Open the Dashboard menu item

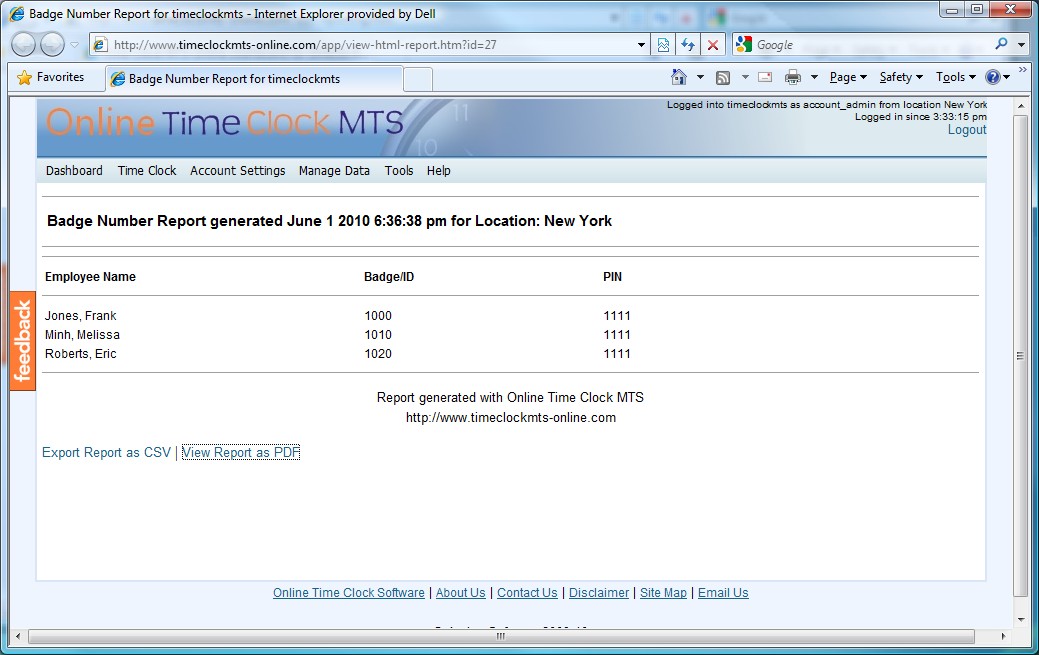click(74, 170)
